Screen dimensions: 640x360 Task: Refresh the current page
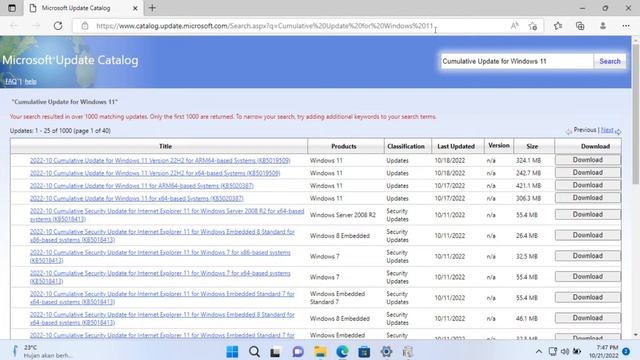click(x=58, y=26)
